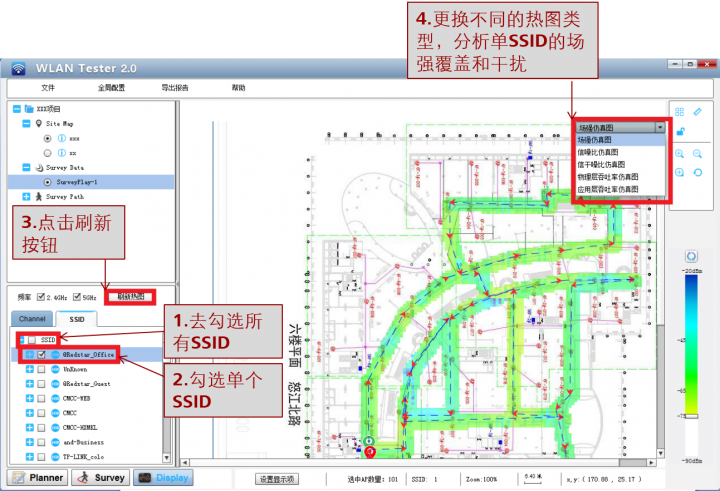This screenshot has height=491, width=720.
Task: Click the SSID icon beside UnKnown
Action: coord(55,369)
